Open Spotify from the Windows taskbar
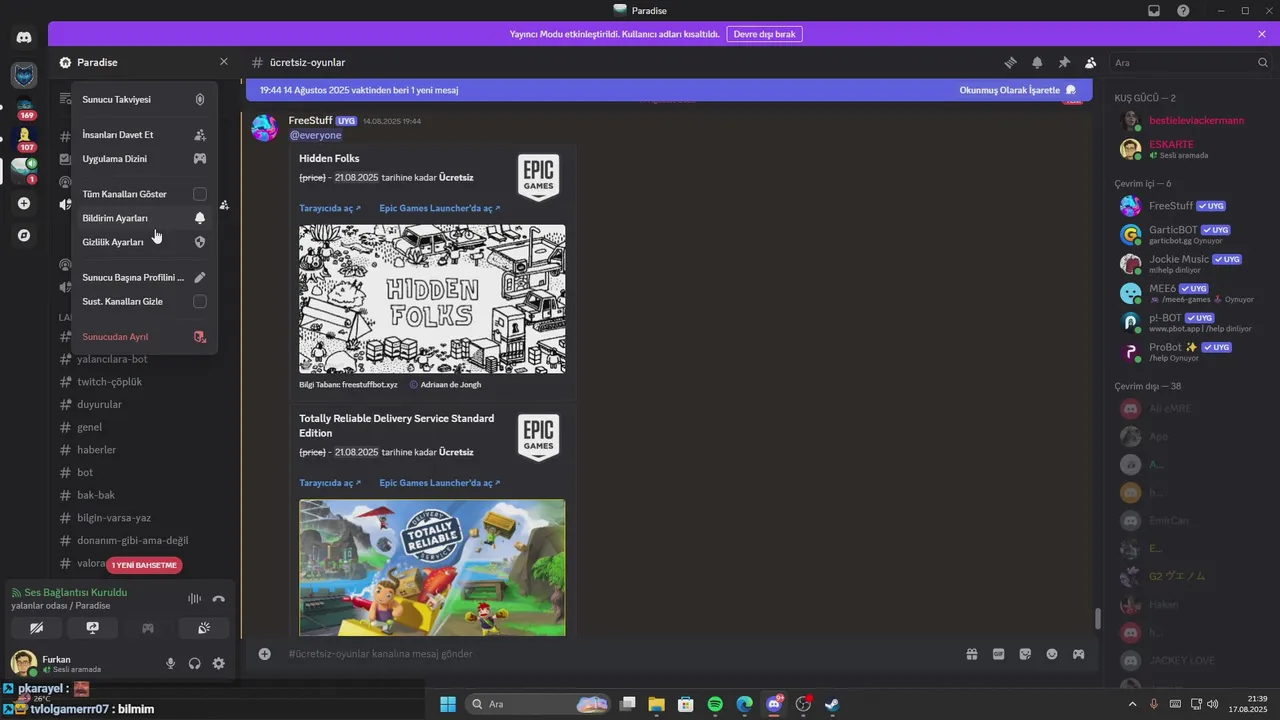The height and width of the screenshot is (720, 1280). coord(715,704)
